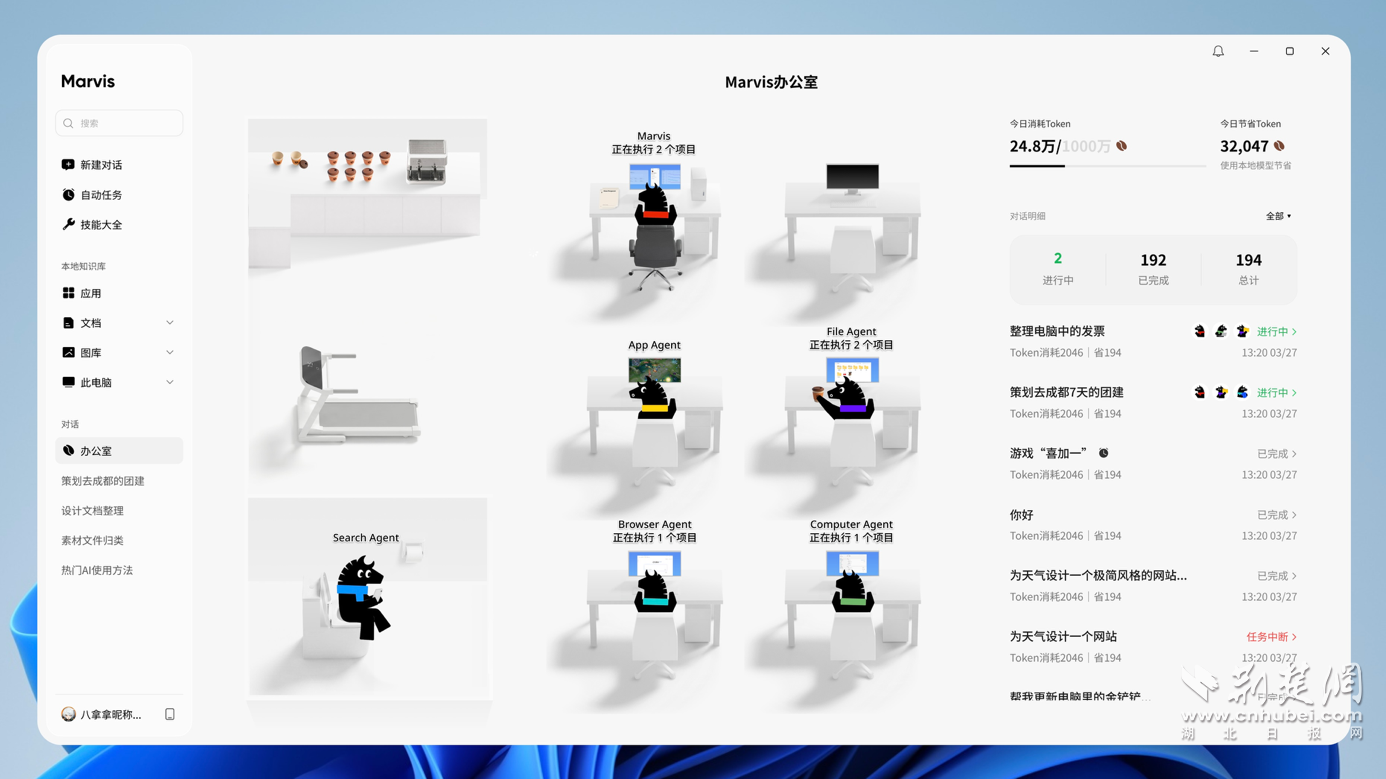Select the Search Agent character
1386x779 pixels.
361,597
